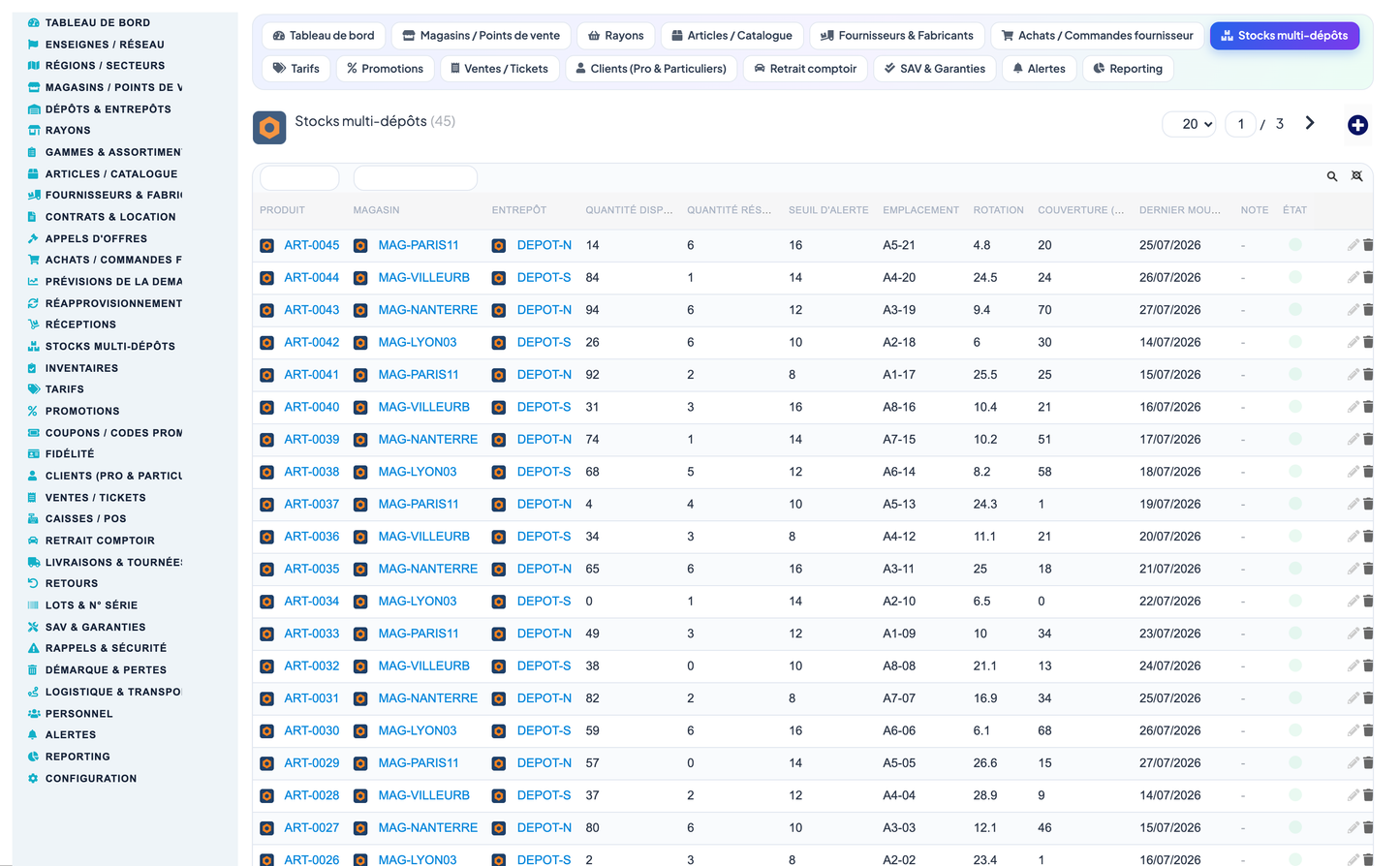Edit row ART-0031 with pencil icon
Screen dimensions: 1400x866
[1353, 698]
